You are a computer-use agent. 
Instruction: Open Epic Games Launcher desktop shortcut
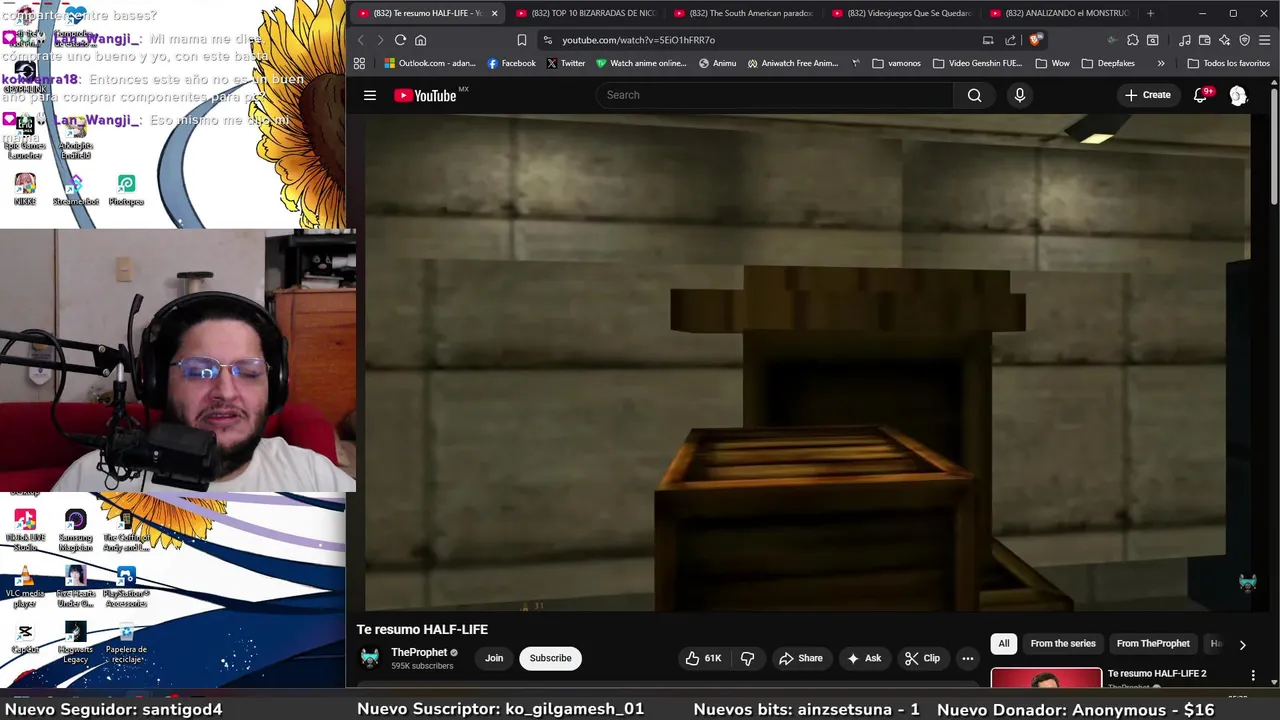(x=25, y=138)
